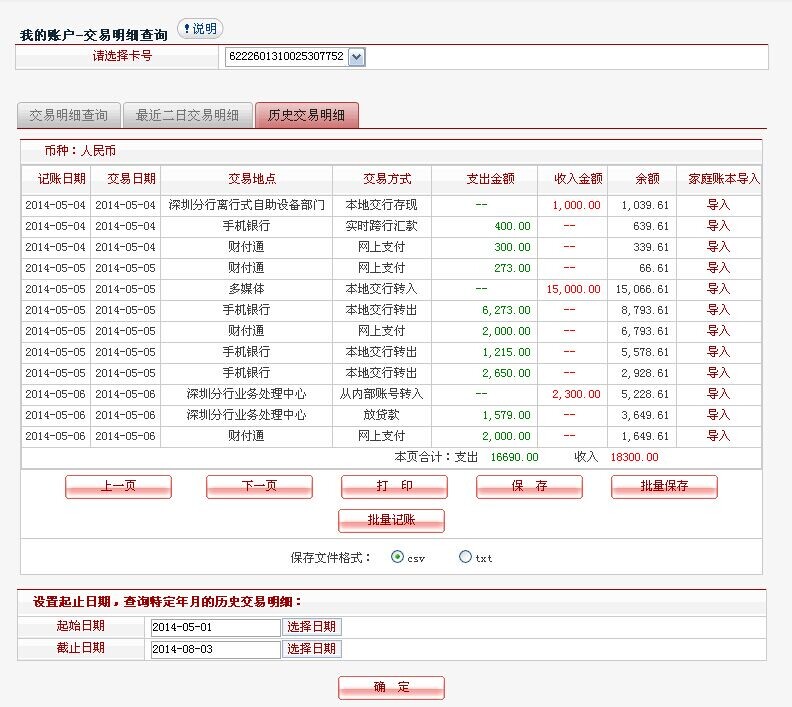Screen dimensions: 792x707
Task: Click the 批量记账 batch bookkeeping button
Action: click(391, 521)
